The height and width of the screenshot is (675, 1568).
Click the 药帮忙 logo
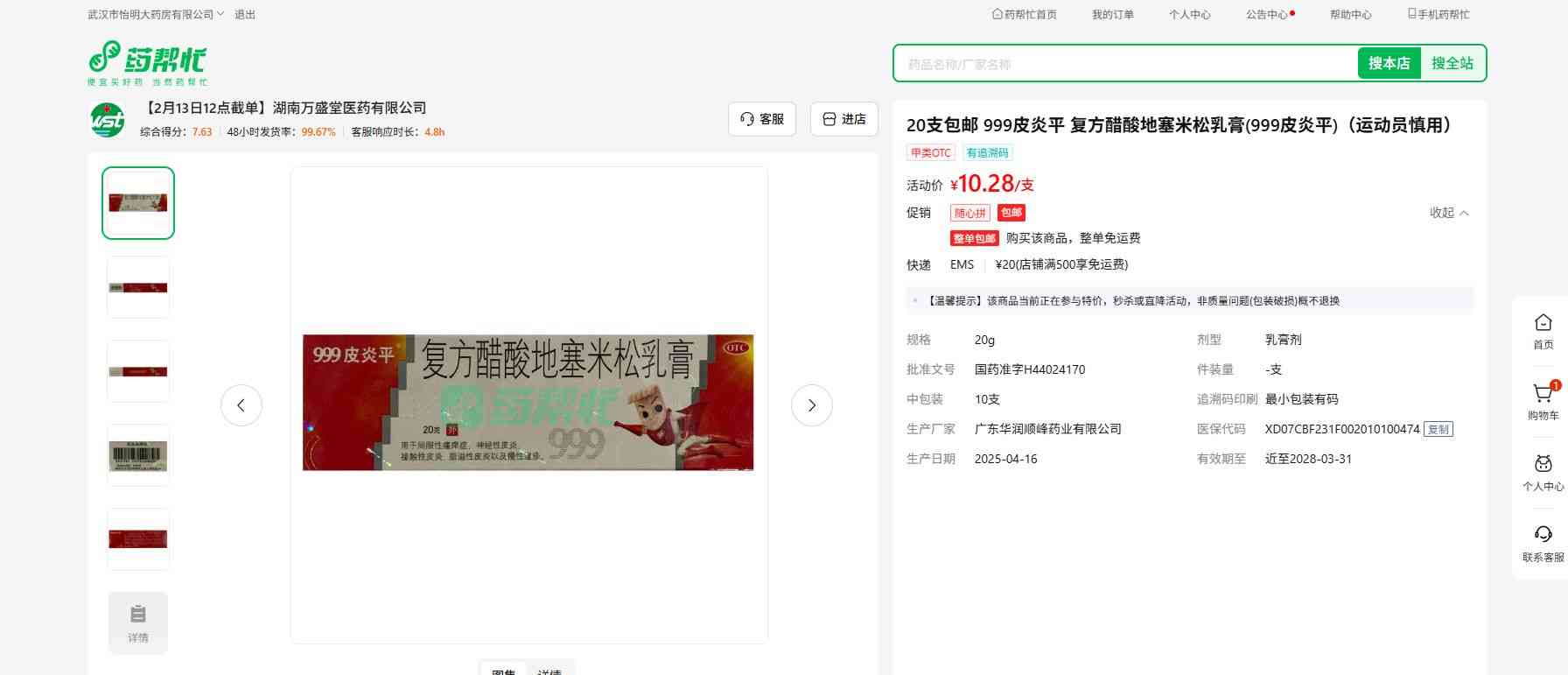pos(147,62)
